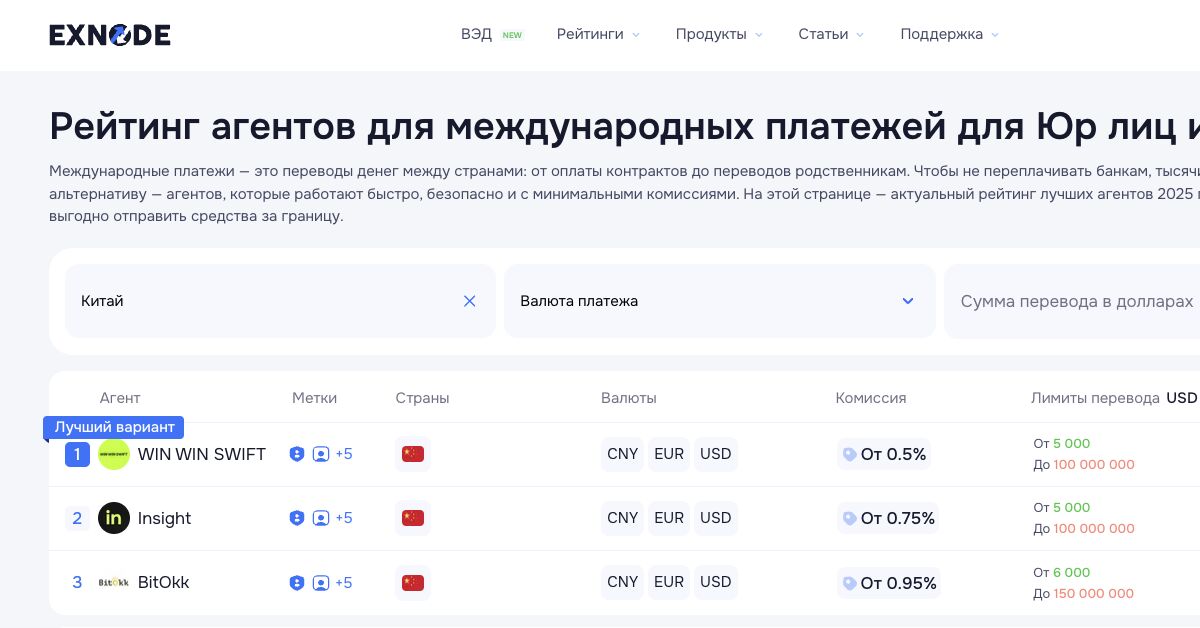Screen dimensions: 1200x628
Task: Click WIN WIN SWIFT agent logo
Action: click(114, 454)
